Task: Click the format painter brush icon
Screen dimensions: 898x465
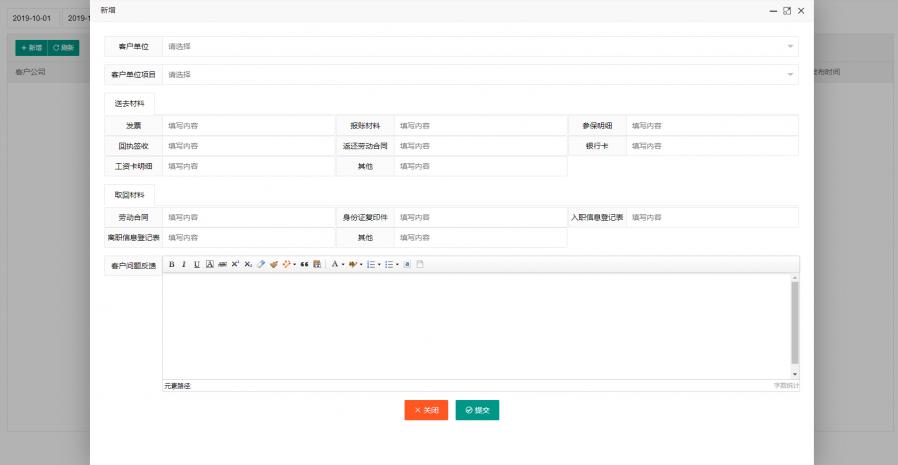Action: (274, 264)
